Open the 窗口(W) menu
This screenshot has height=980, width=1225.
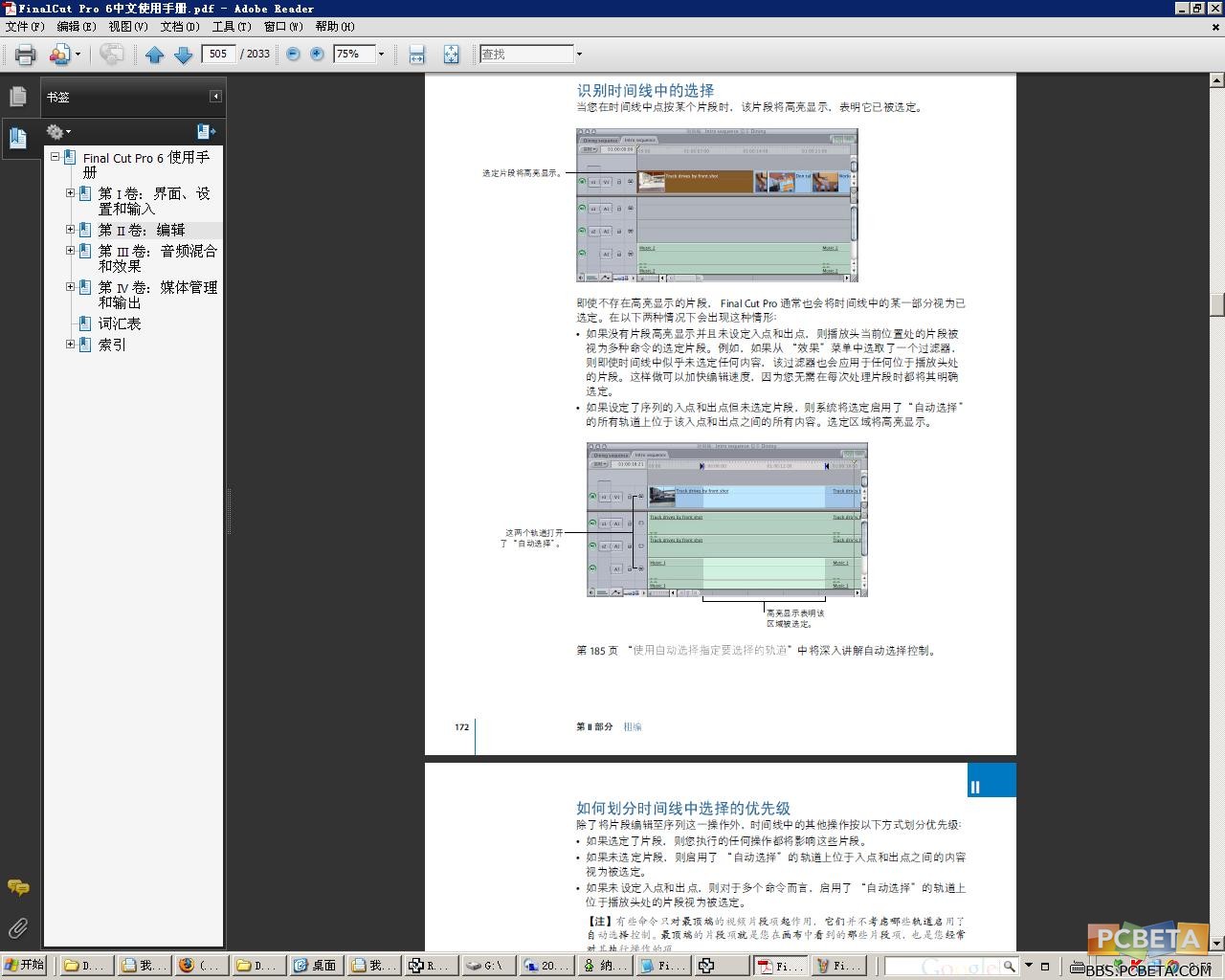(283, 27)
